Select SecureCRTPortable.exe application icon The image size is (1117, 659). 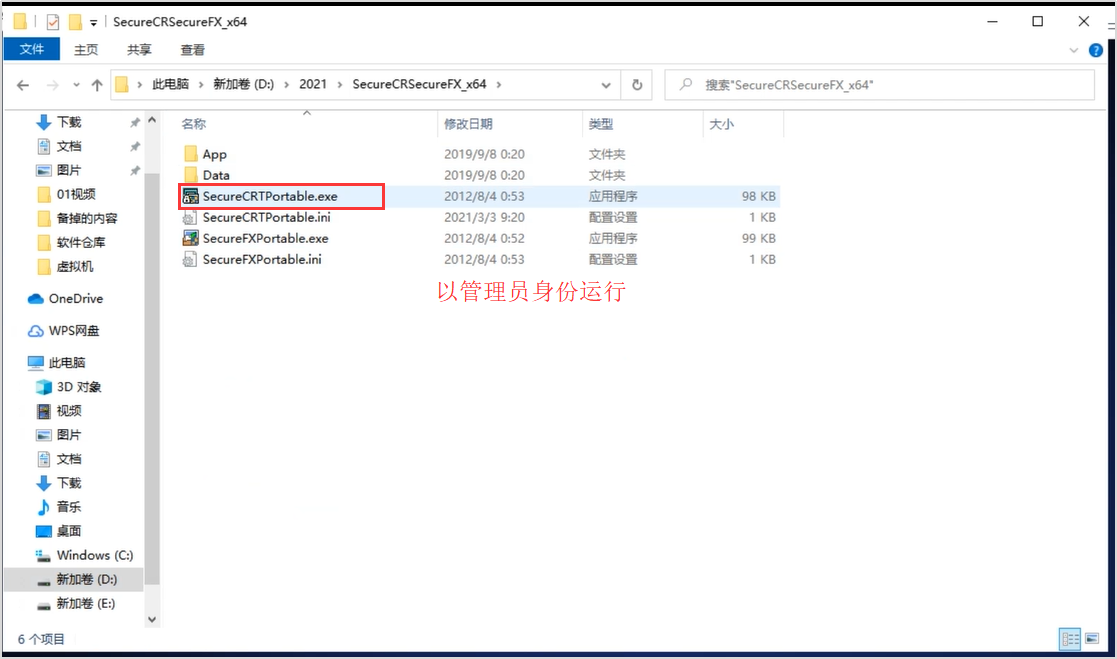coord(190,196)
